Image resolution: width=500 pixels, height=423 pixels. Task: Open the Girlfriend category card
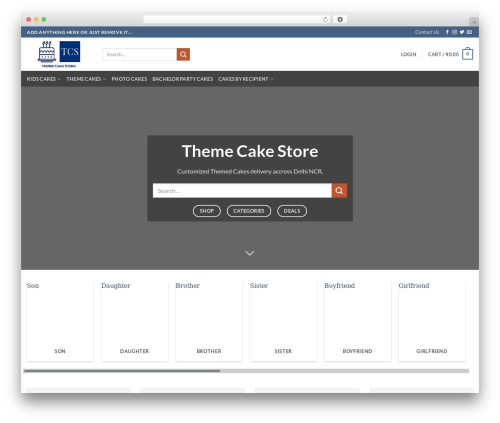[432, 321]
